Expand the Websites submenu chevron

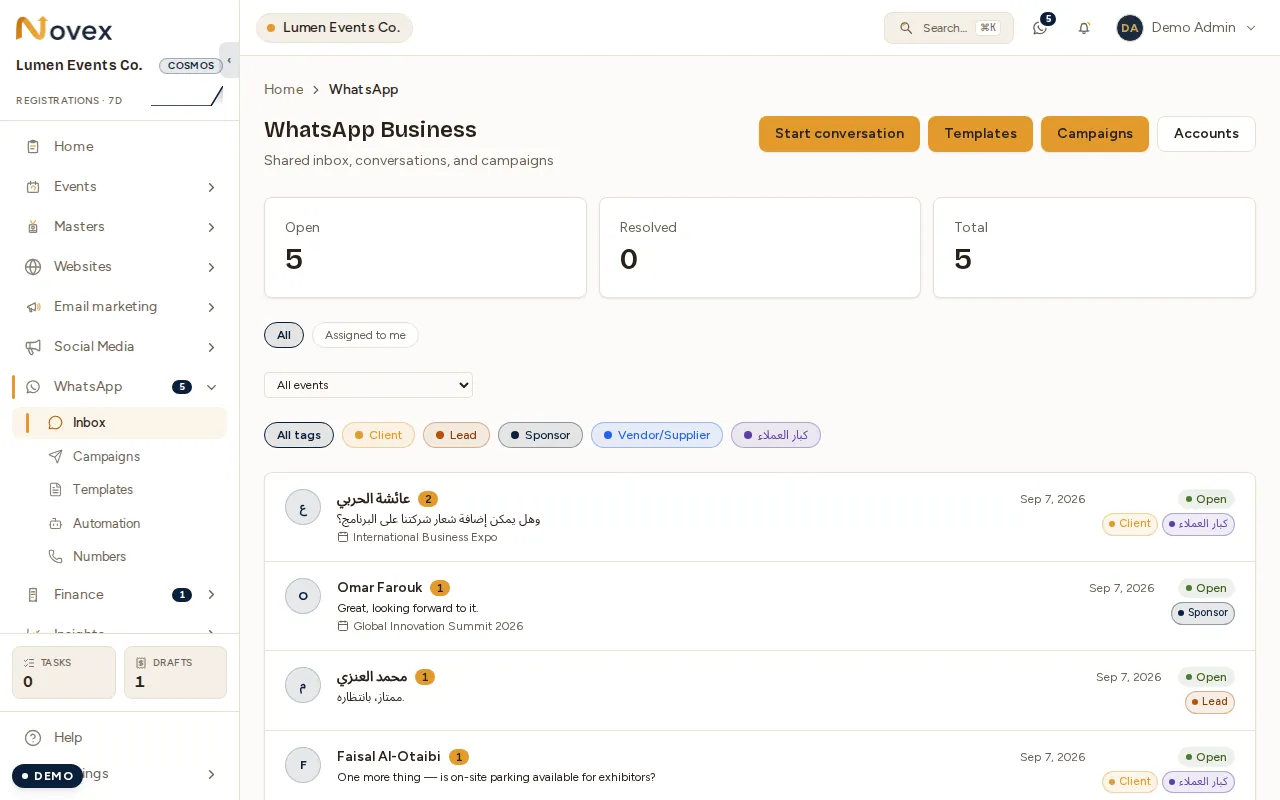coord(211,267)
